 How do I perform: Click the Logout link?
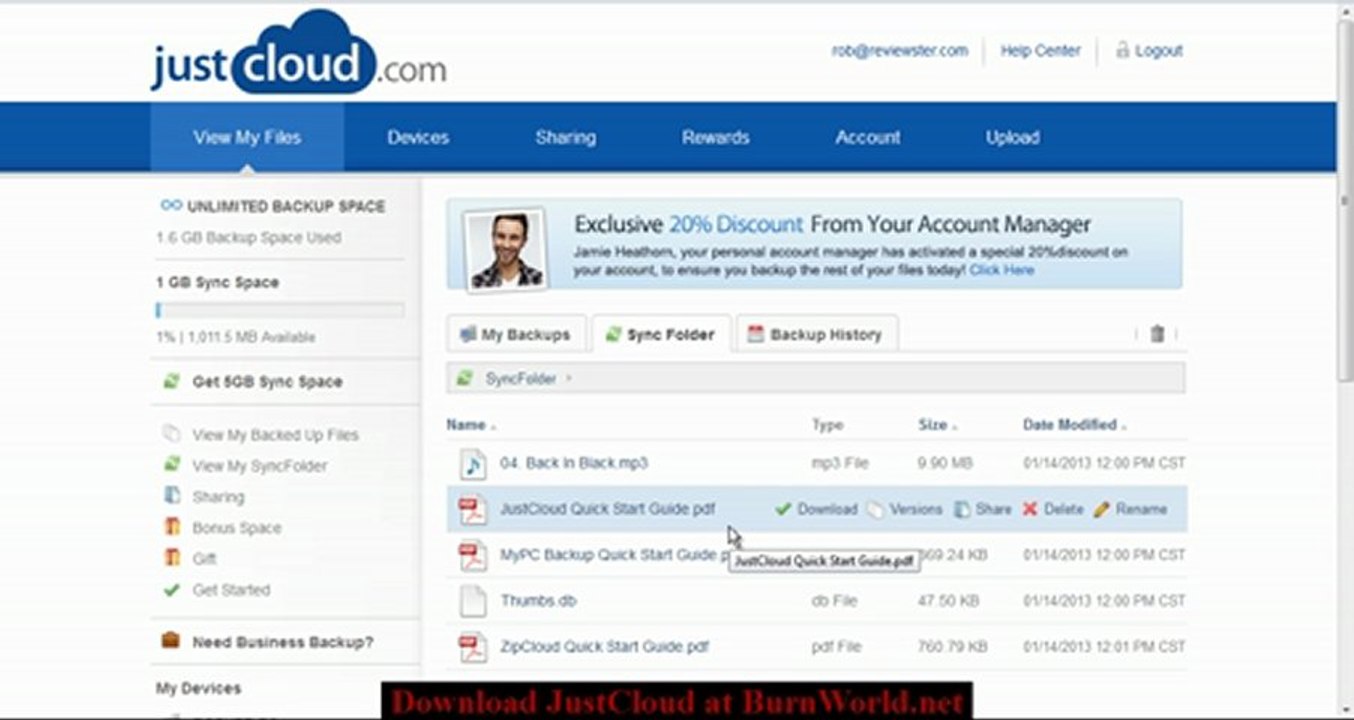[1158, 50]
